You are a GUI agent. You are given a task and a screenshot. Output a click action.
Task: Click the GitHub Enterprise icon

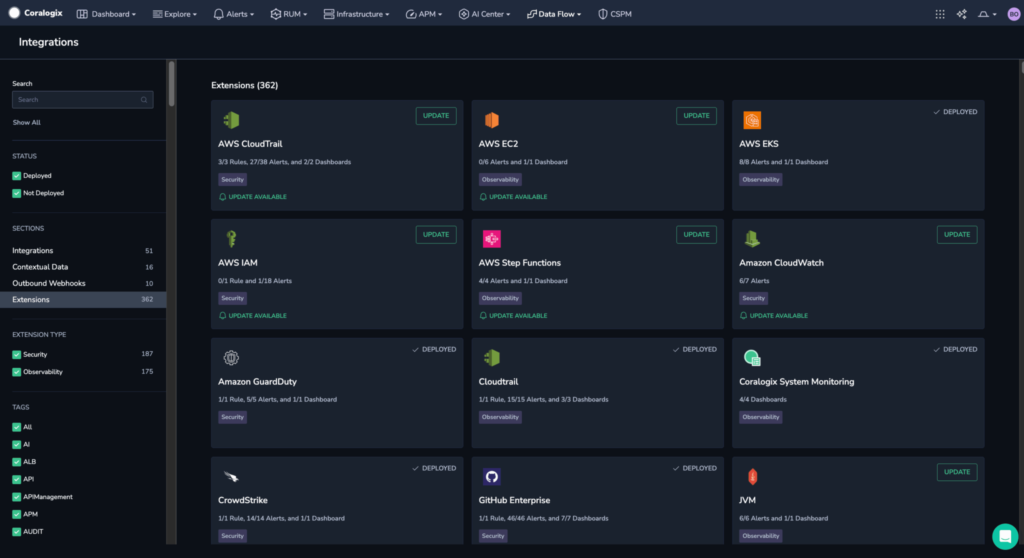point(492,476)
